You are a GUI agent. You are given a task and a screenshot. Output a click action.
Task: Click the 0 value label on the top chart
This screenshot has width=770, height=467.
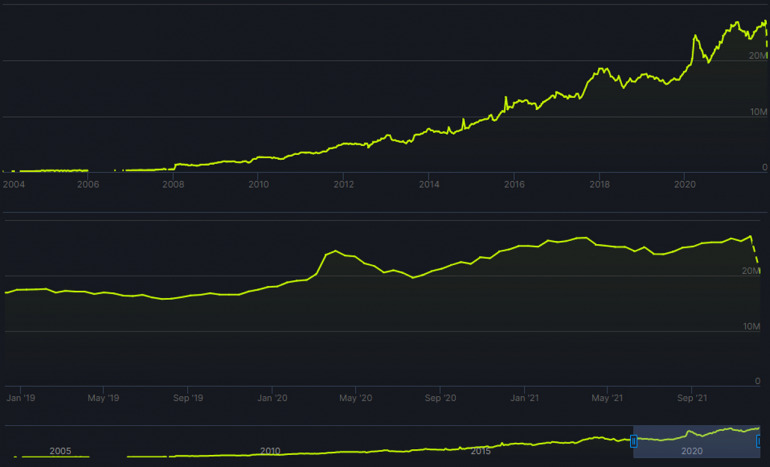coord(764,167)
